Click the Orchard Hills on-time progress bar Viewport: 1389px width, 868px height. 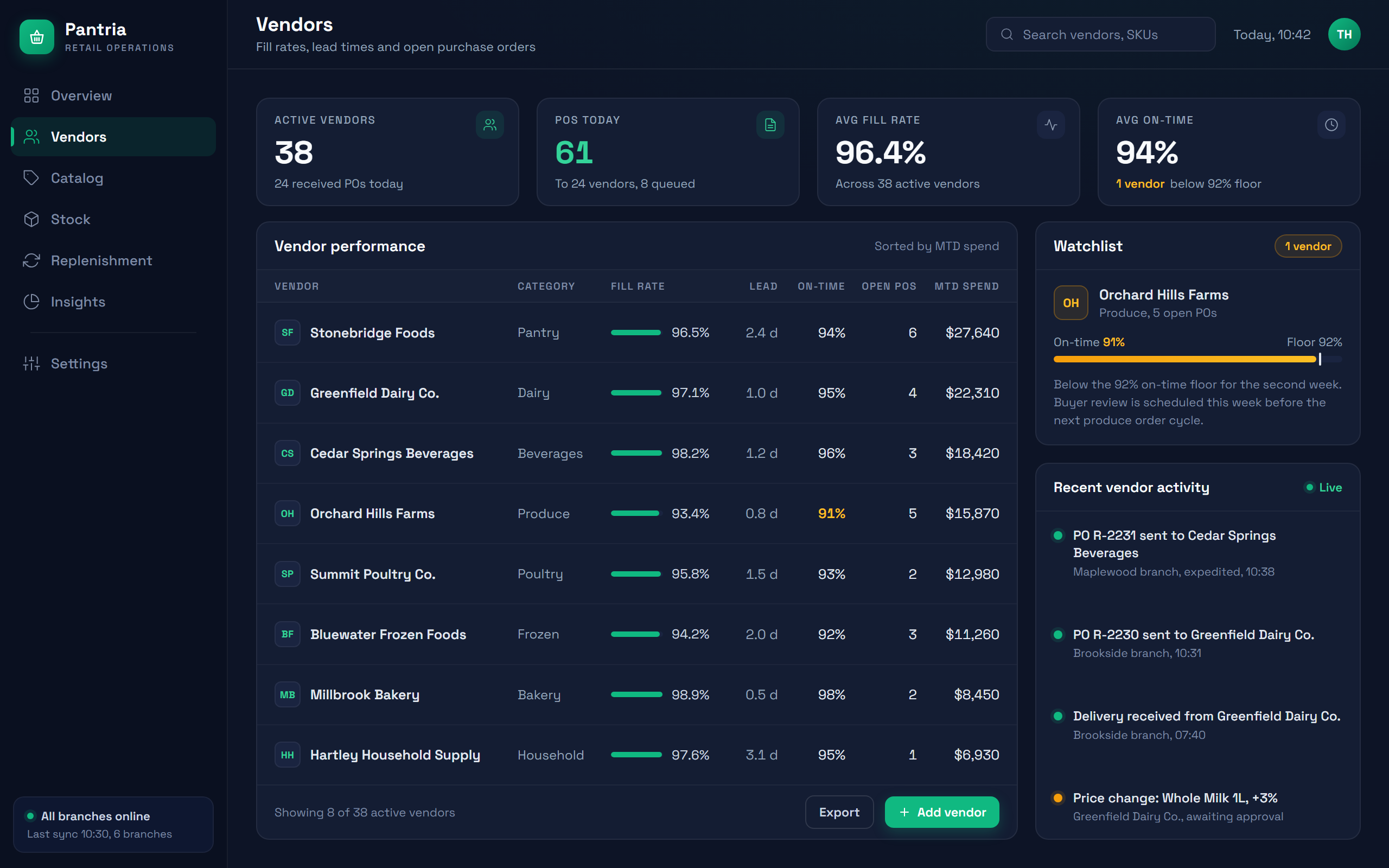[1197, 359]
